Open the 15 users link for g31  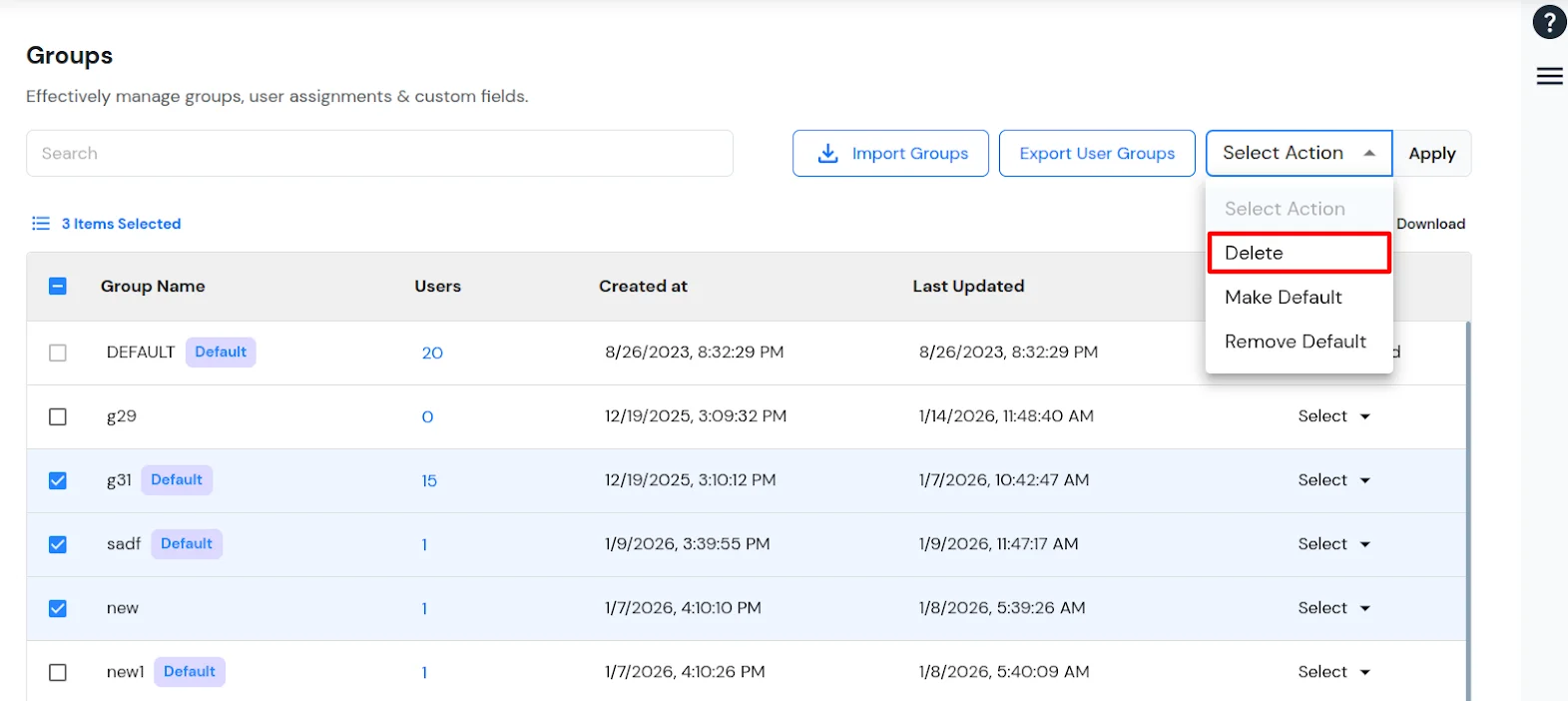pos(429,480)
